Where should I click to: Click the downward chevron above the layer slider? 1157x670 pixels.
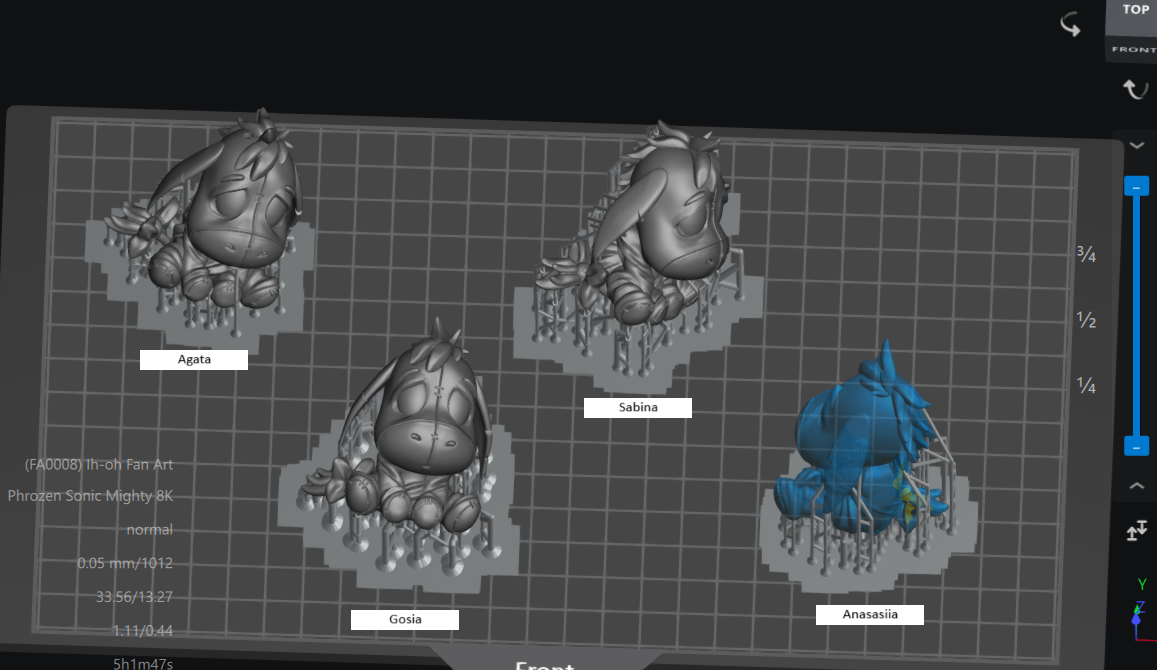1136,145
